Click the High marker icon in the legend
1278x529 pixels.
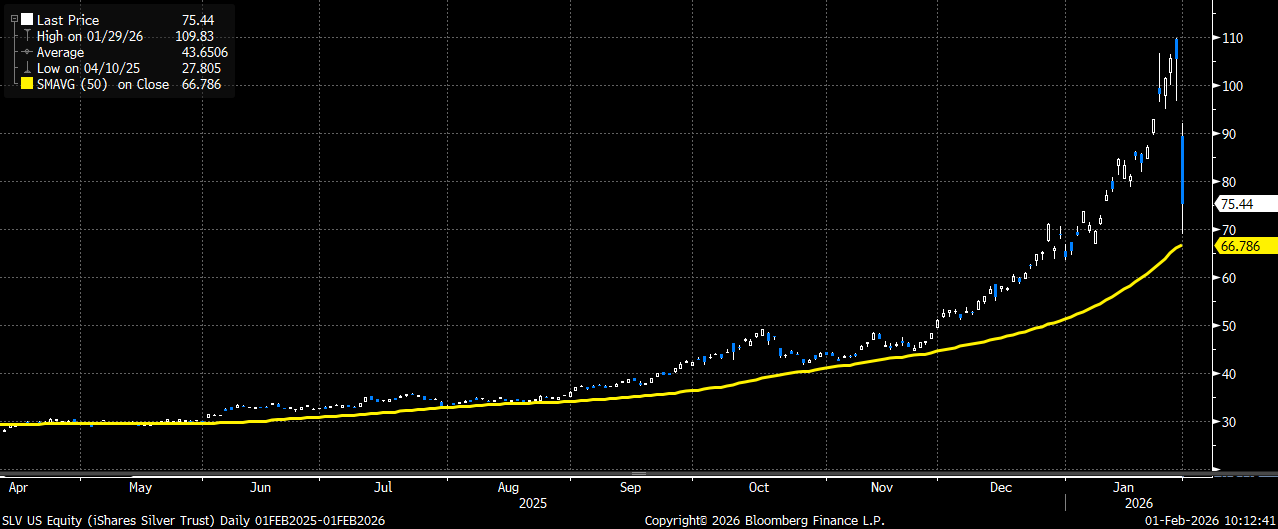coord(26,36)
